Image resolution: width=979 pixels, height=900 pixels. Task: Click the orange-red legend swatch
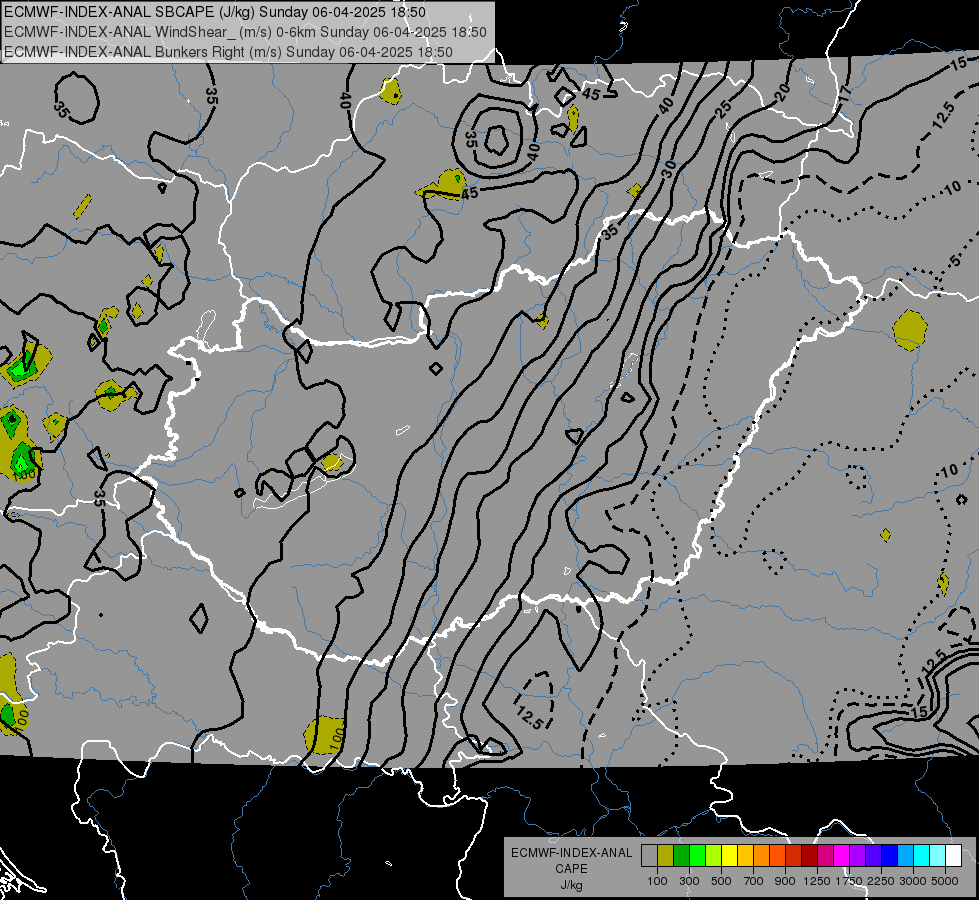[778, 856]
